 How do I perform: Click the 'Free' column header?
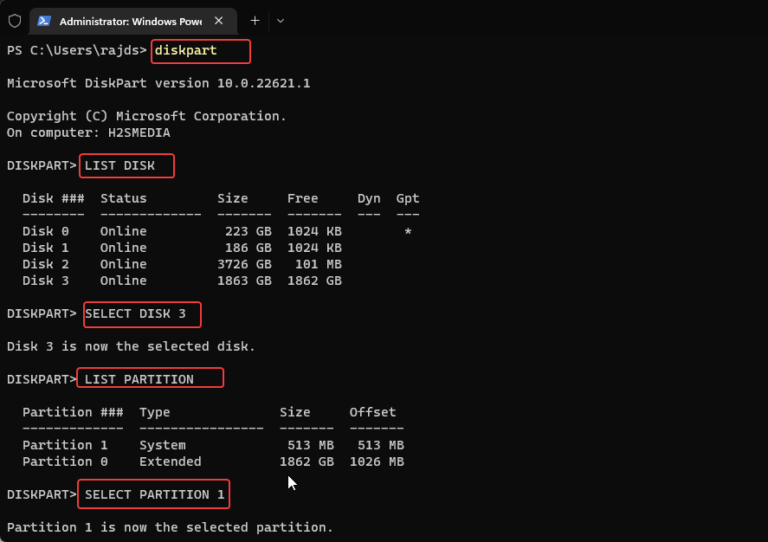pyautogui.click(x=303, y=198)
